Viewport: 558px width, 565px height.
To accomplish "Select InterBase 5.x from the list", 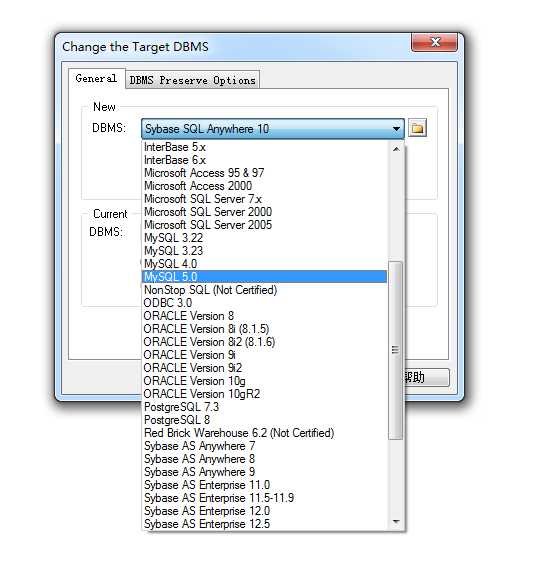I will 265,147.
